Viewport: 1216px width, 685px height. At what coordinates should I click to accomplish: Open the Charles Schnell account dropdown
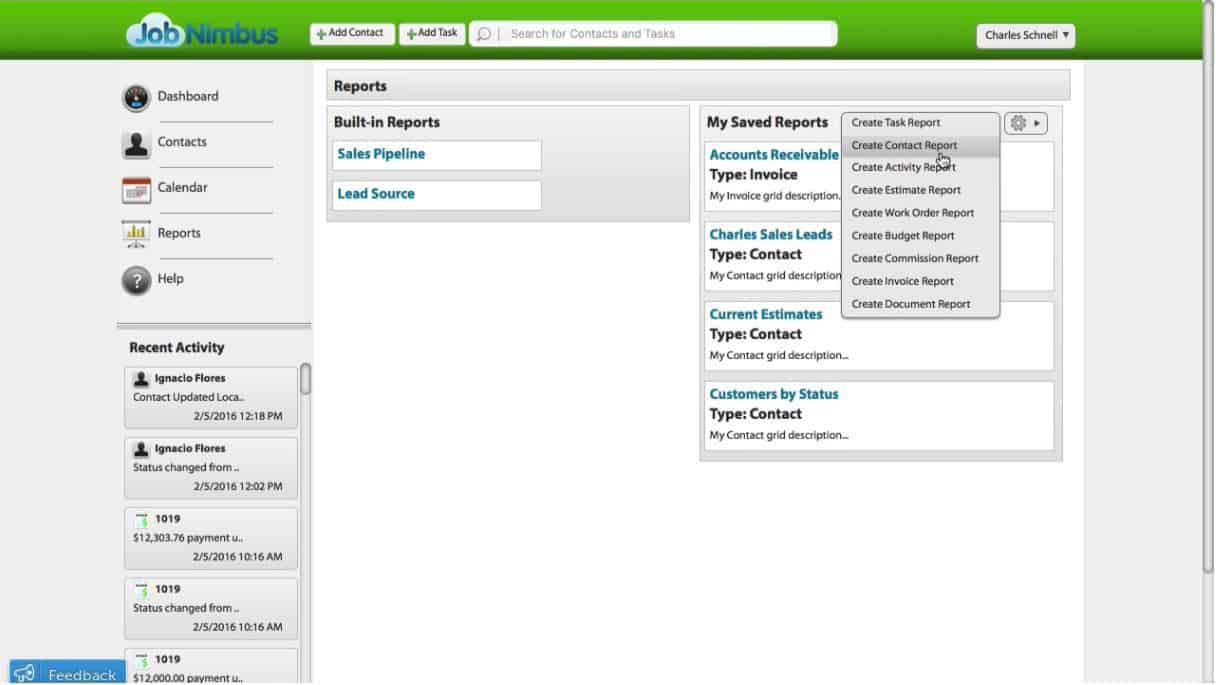(1025, 35)
